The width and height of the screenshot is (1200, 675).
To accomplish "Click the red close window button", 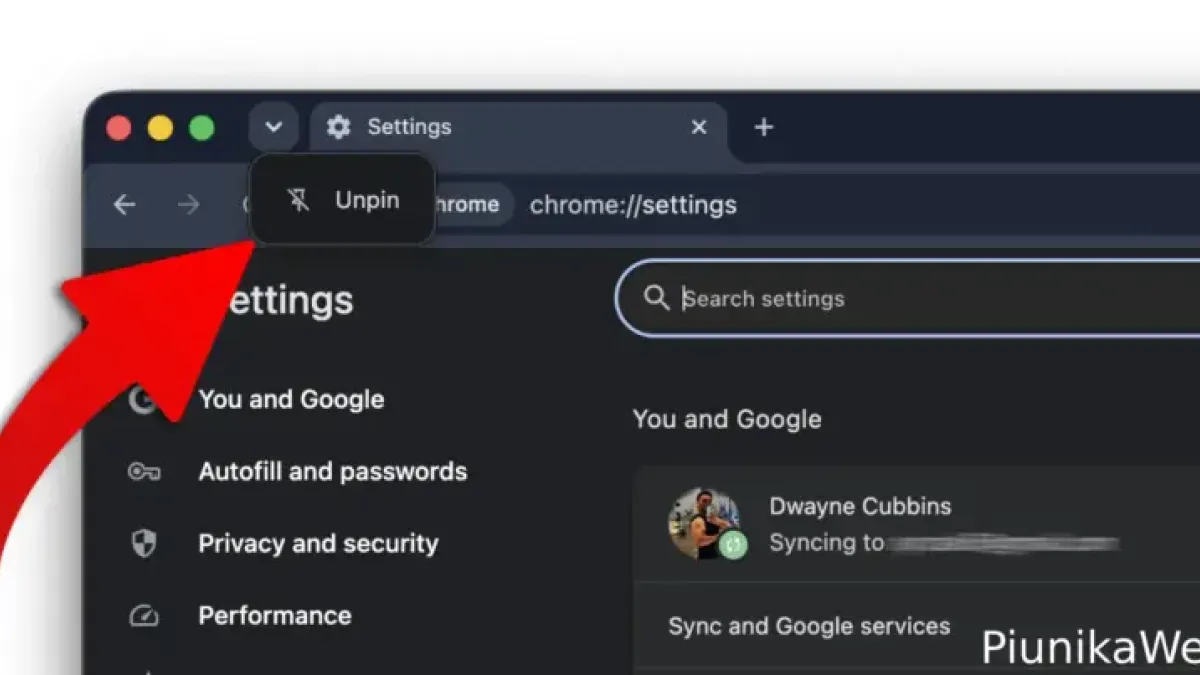I will (119, 128).
